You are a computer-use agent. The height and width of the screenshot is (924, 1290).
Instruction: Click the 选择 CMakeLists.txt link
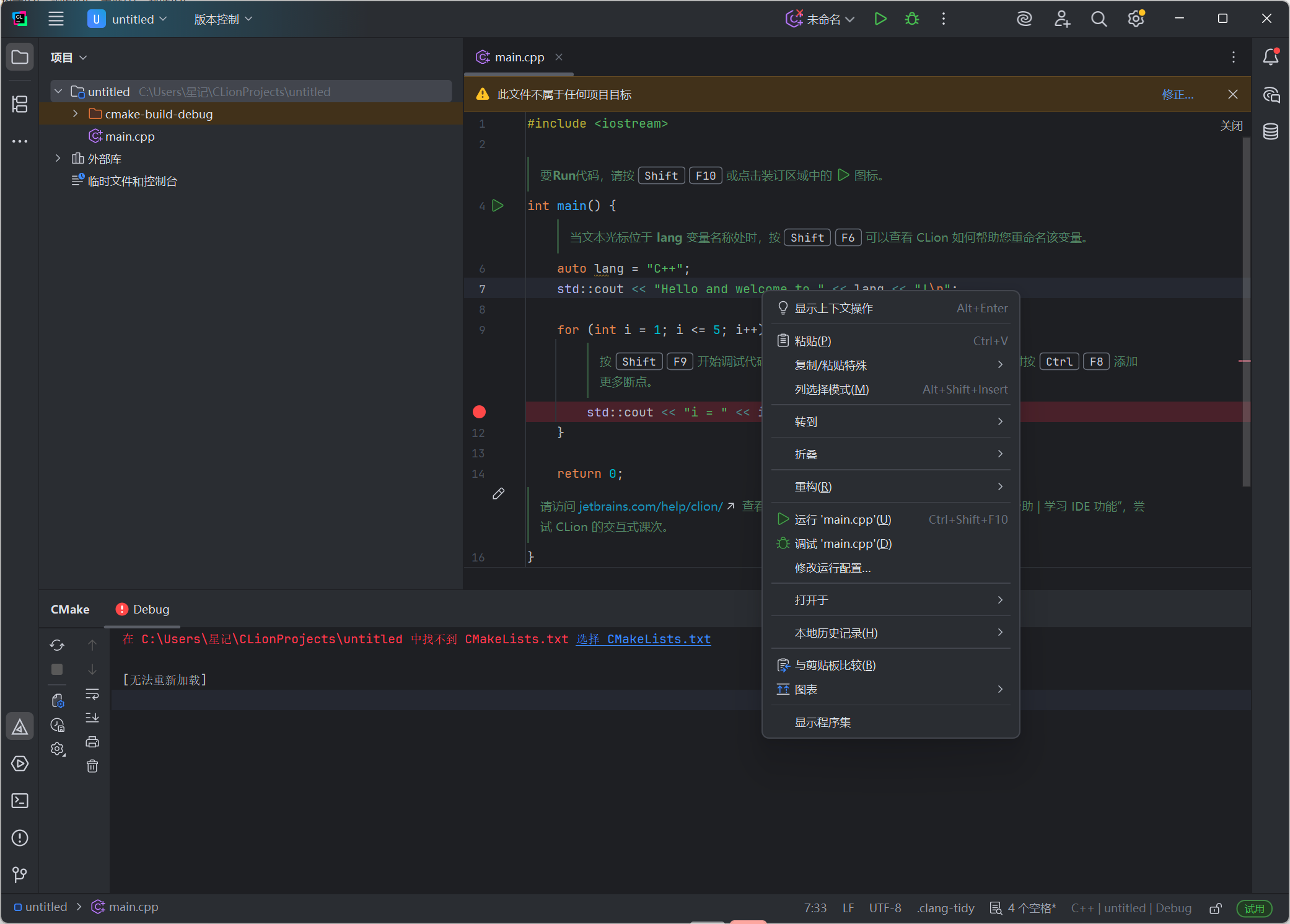[x=643, y=639]
